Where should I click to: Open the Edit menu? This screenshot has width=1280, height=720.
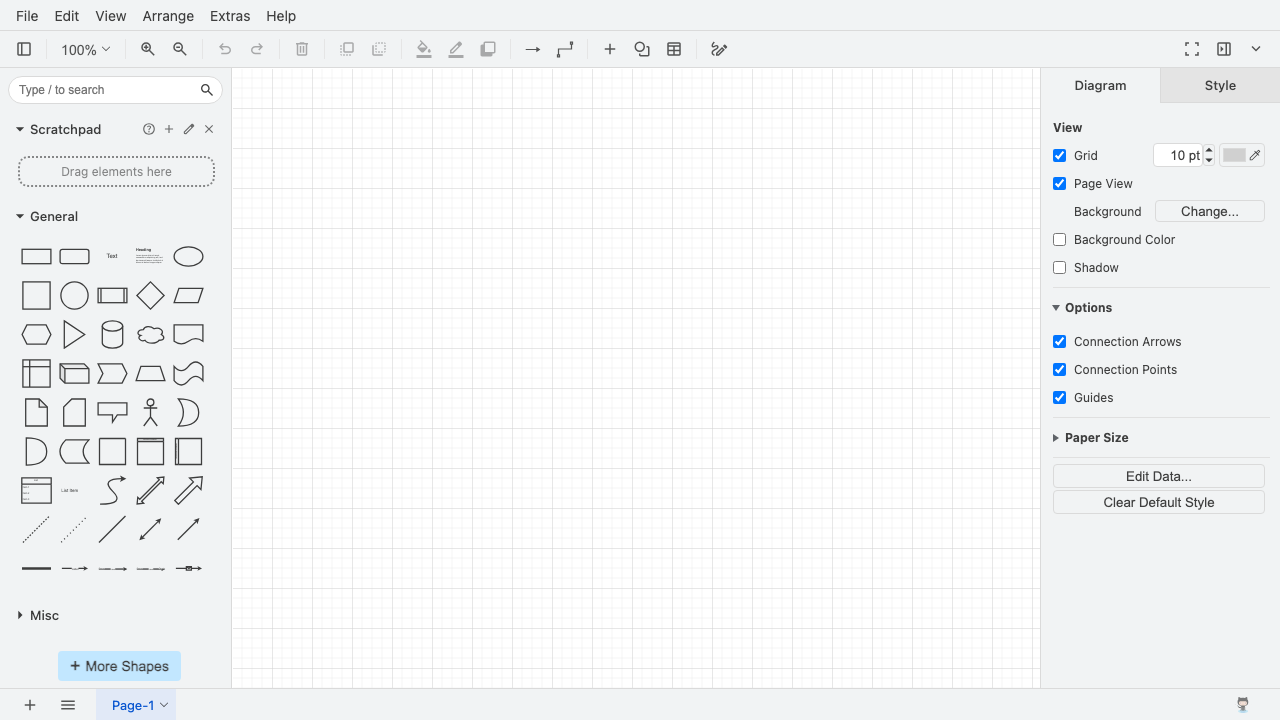(67, 16)
